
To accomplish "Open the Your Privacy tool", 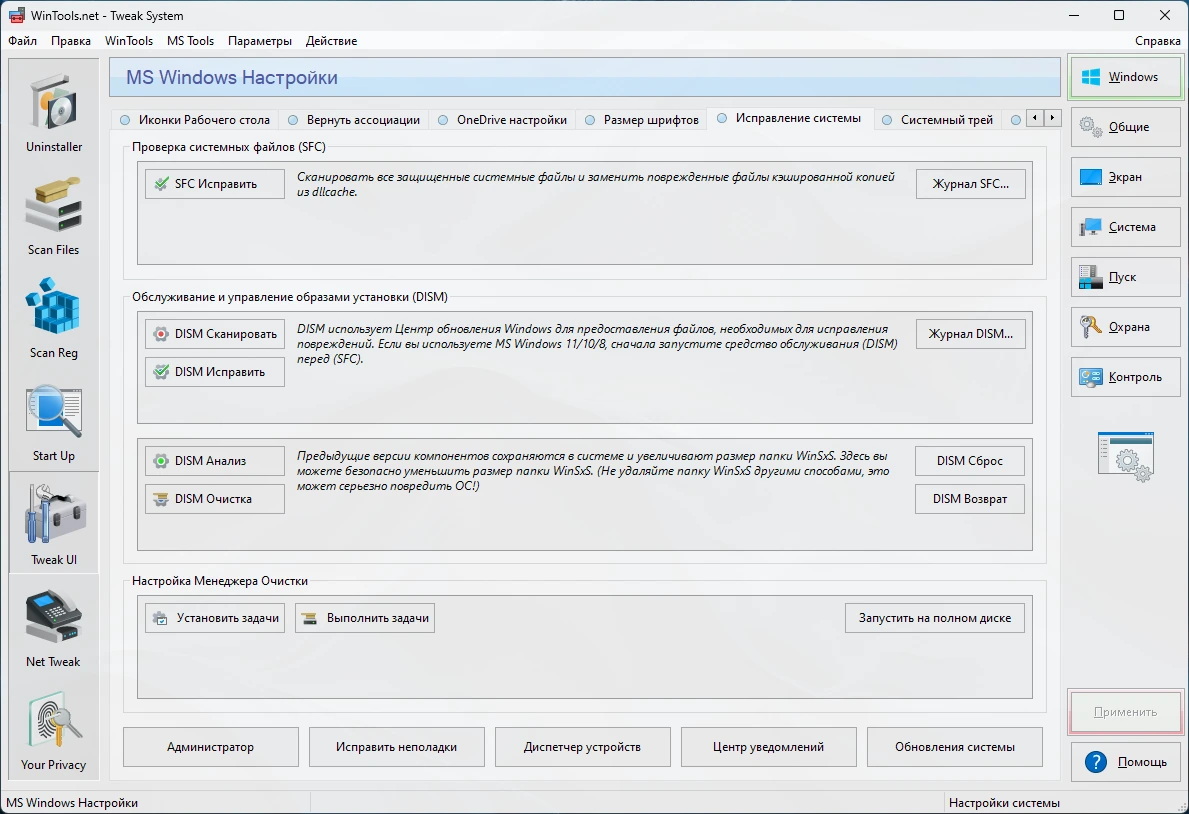I will click(x=54, y=731).
